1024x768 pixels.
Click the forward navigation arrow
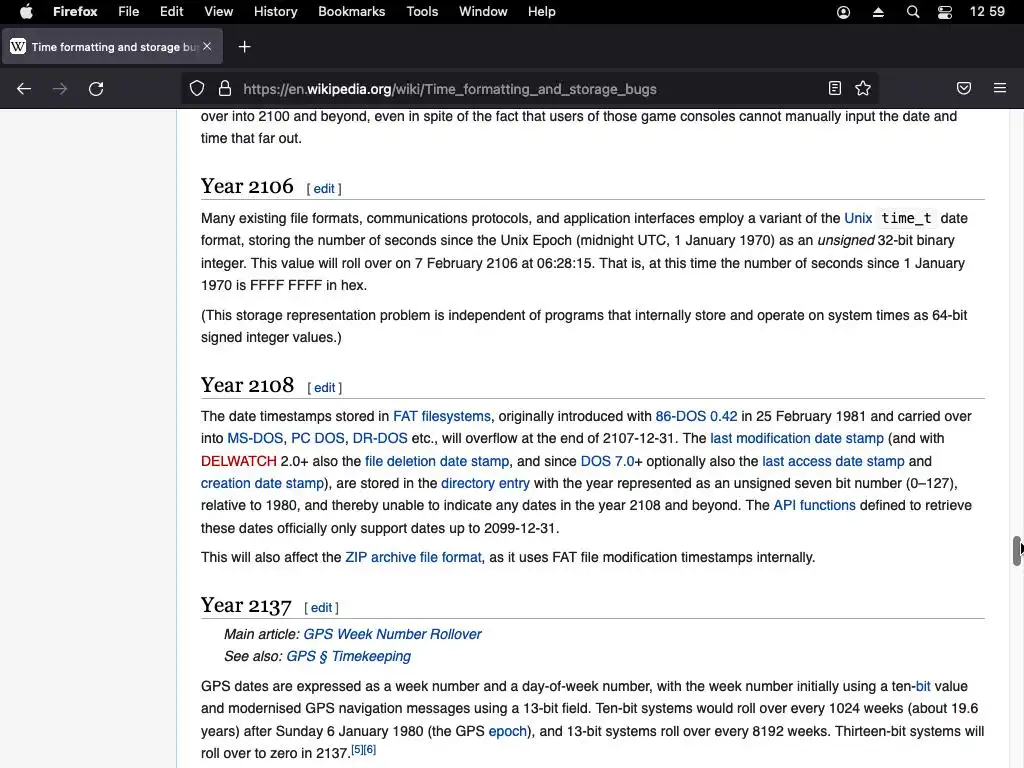(x=60, y=89)
